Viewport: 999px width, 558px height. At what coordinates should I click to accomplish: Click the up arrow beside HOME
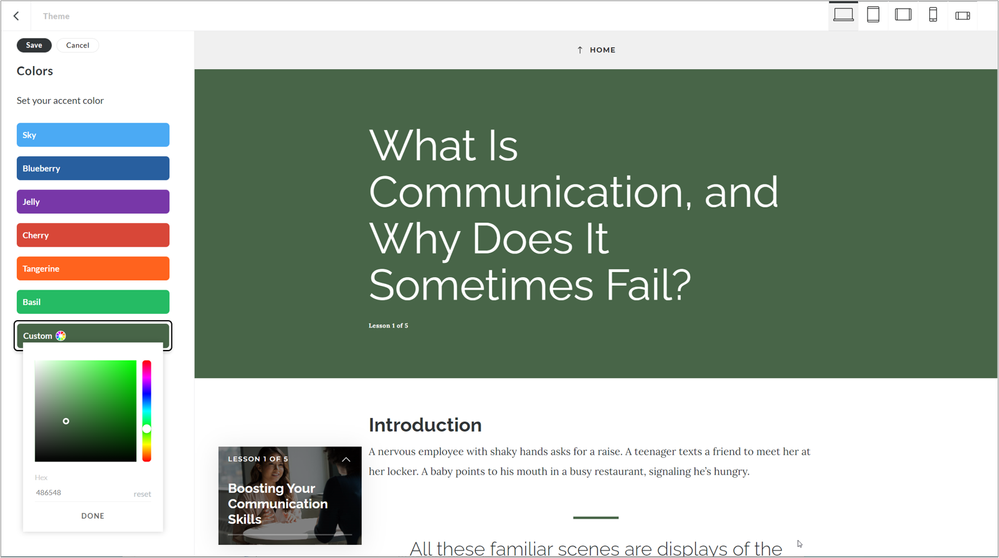(580, 50)
